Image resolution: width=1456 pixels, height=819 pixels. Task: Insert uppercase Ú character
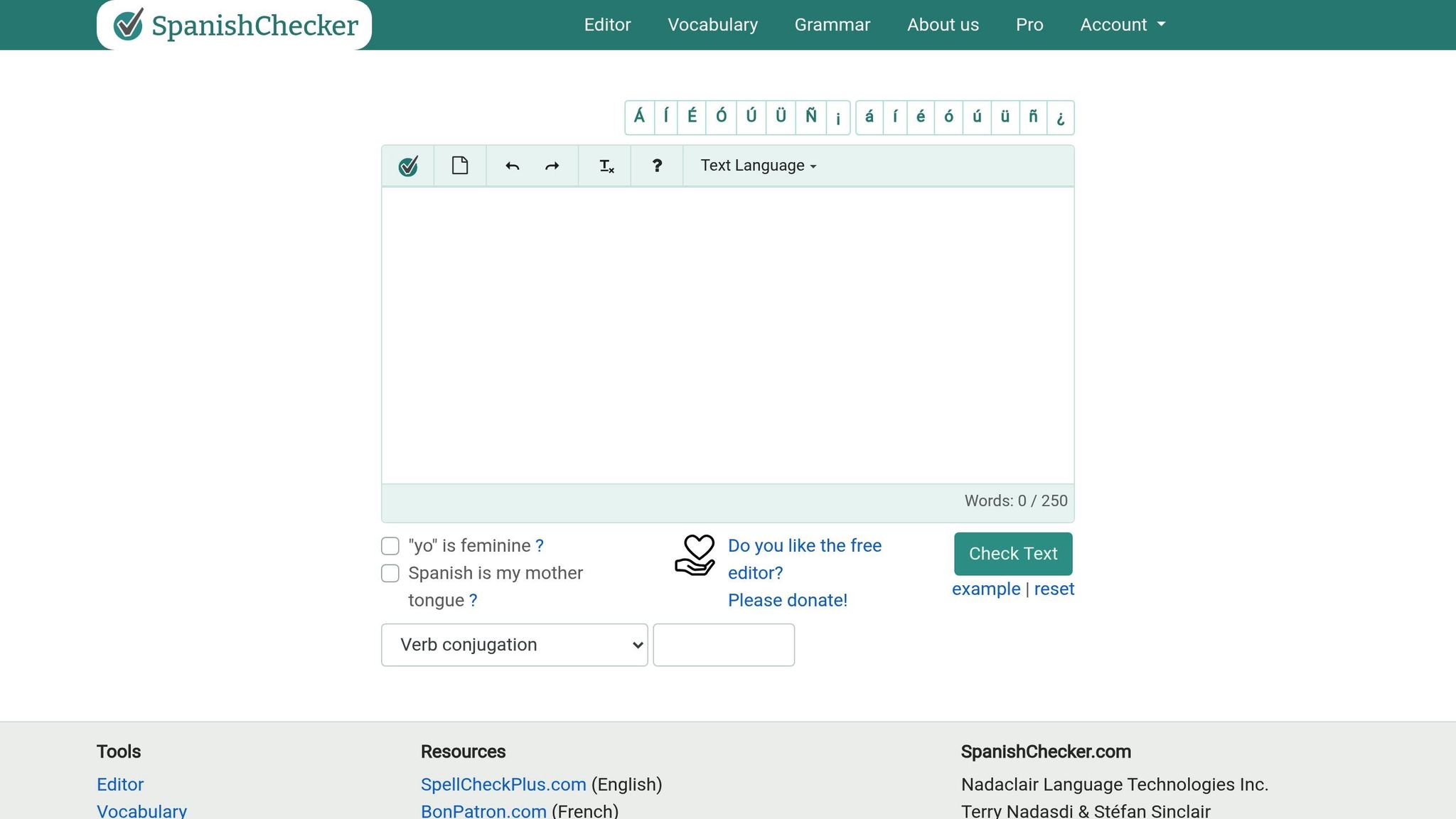pyautogui.click(x=751, y=117)
